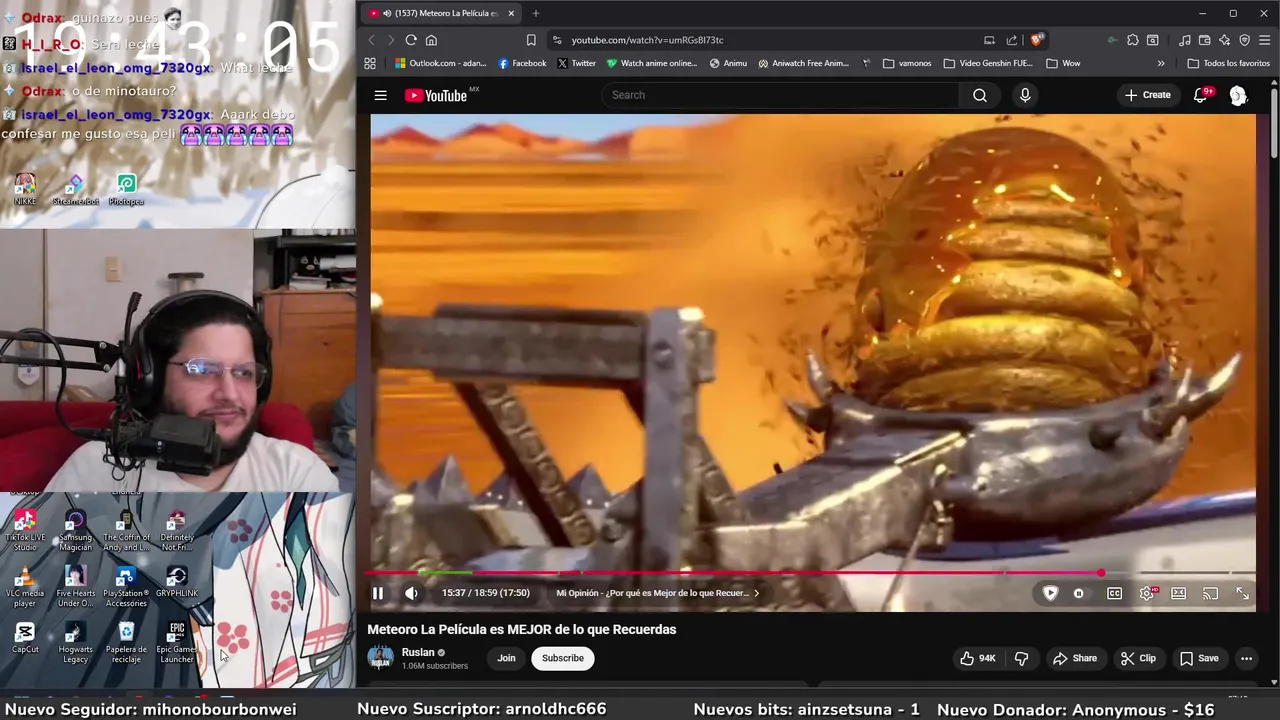Seek on the red video progress bar
Screen dimensions: 1280x720
click(x=811, y=573)
